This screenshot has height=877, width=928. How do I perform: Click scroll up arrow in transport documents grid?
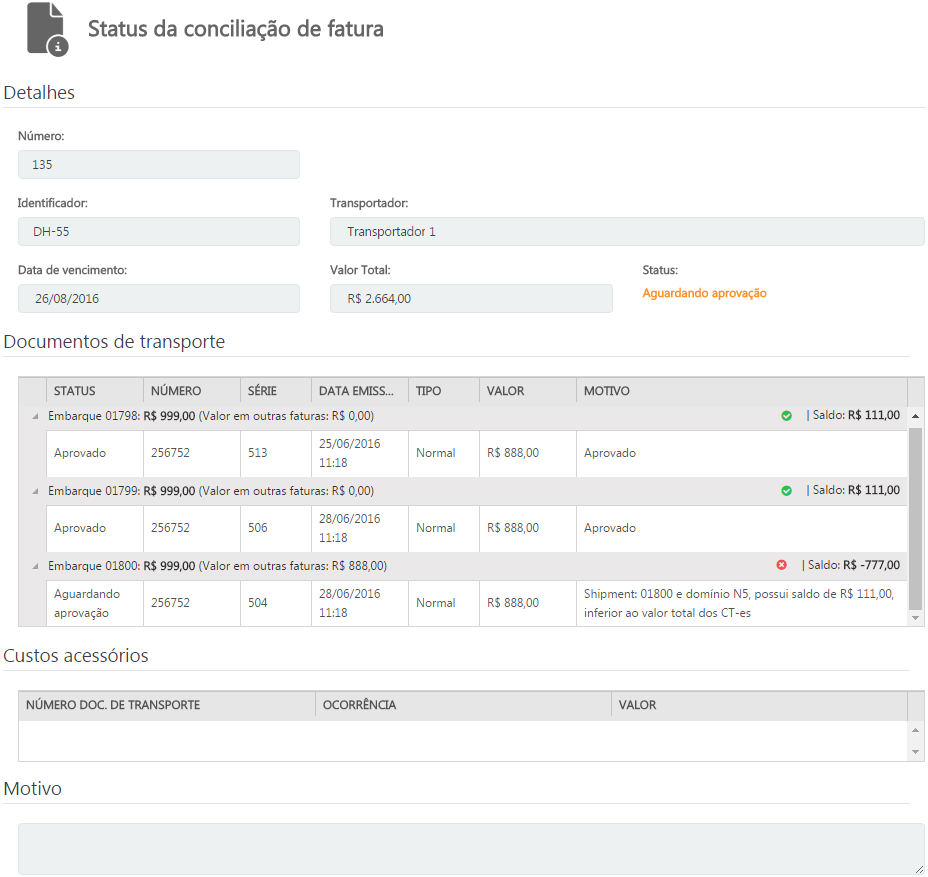click(x=916, y=416)
